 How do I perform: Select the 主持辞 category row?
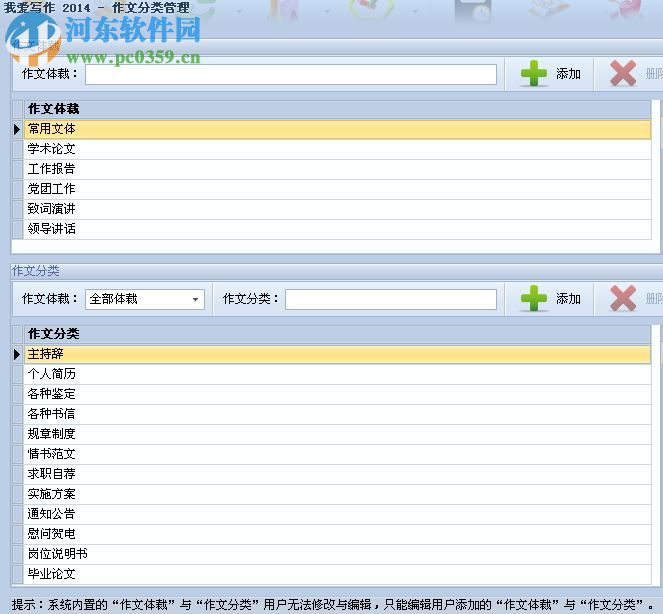[337, 354]
